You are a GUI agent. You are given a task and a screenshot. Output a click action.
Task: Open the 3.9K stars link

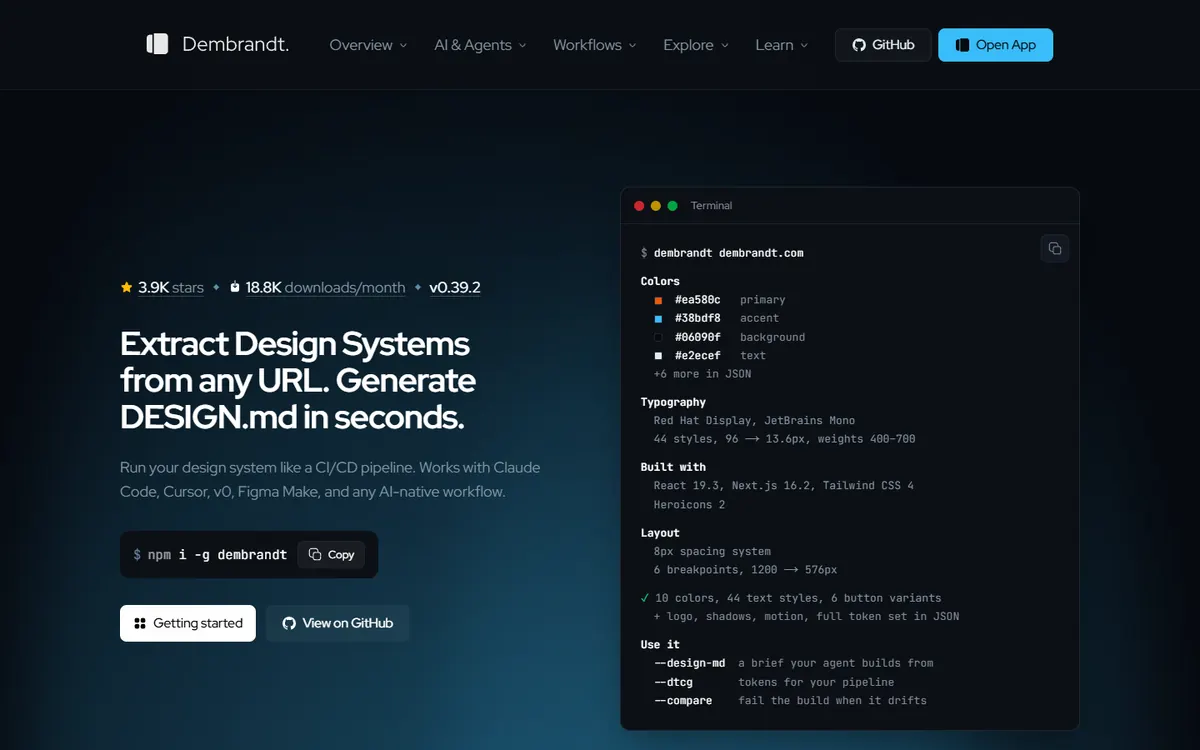pos(171,287)
